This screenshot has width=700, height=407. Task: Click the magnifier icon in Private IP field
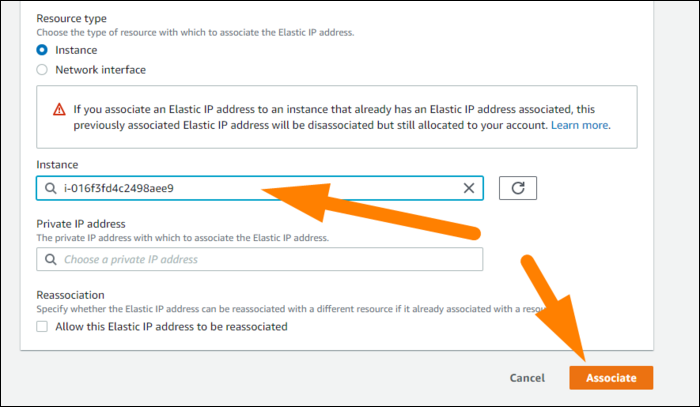coord(50,260)
